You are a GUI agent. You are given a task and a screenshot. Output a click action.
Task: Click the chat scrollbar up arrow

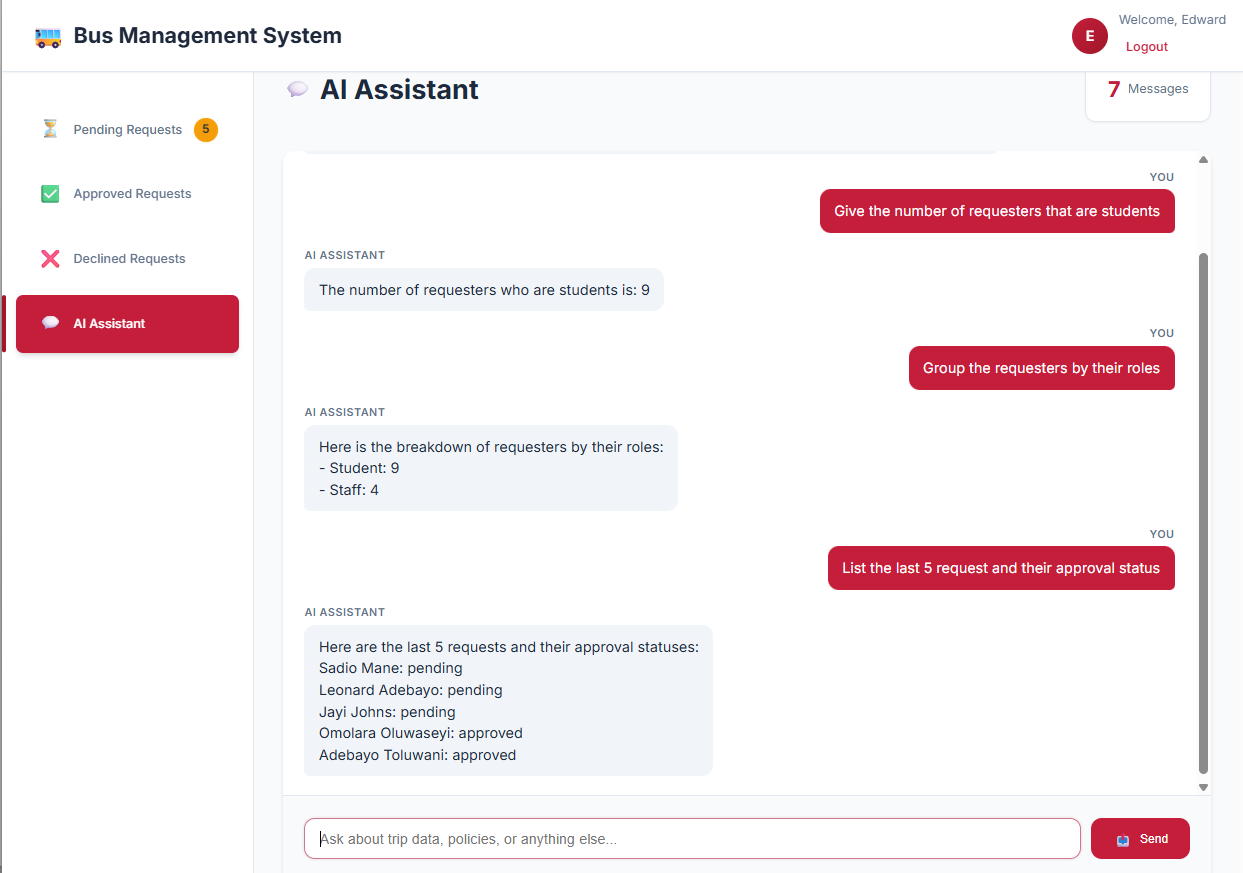pos(1203,159)
